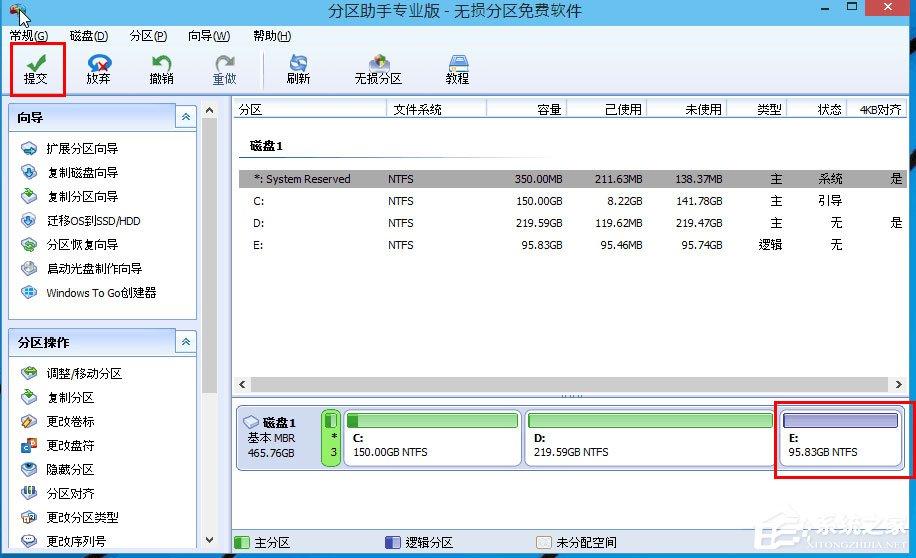Collapse the 向导 panel
The height and width of the screenshot is (558, 916).
pos(185,117)
